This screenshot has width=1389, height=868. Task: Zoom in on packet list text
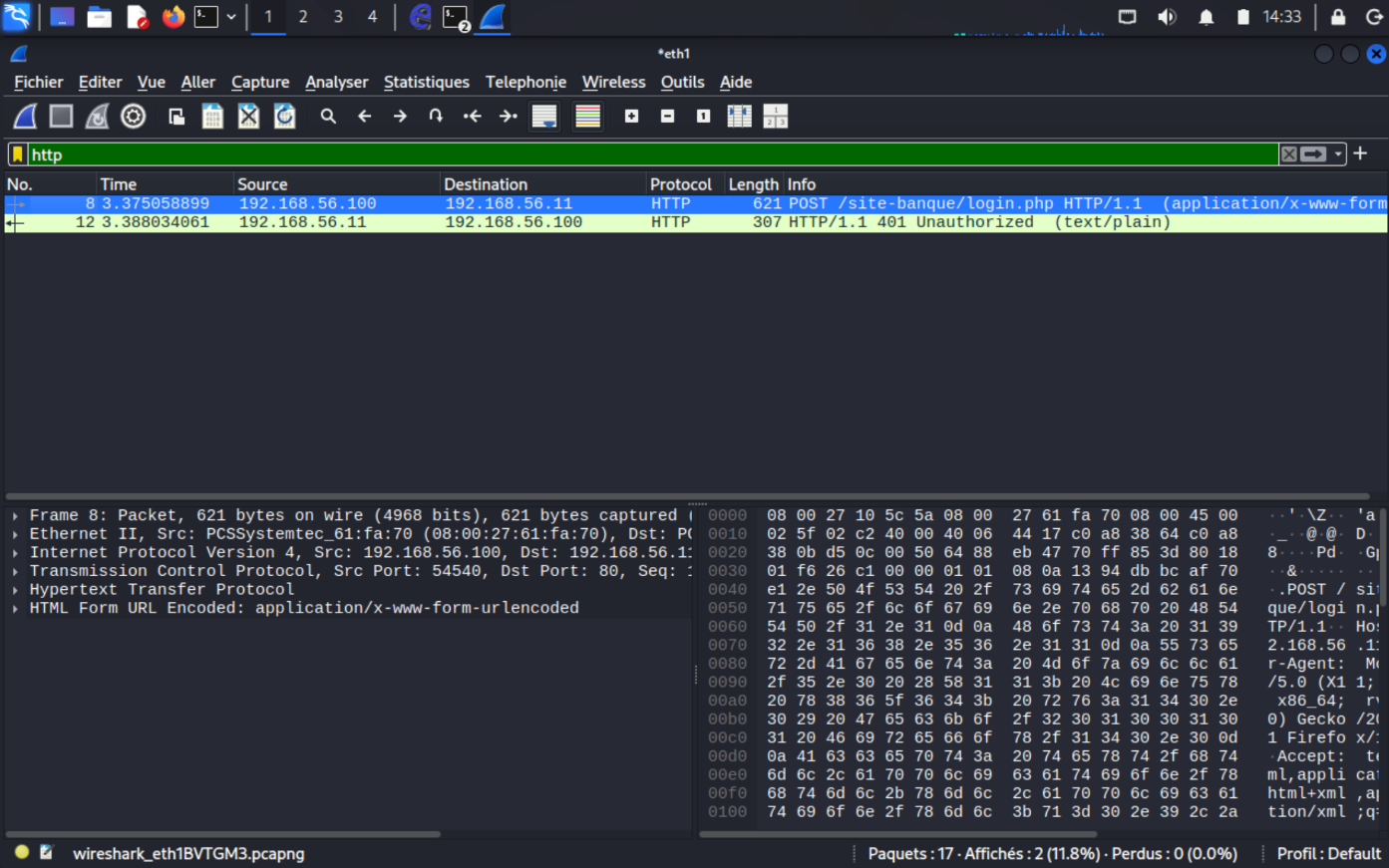(x=631, y=116)
